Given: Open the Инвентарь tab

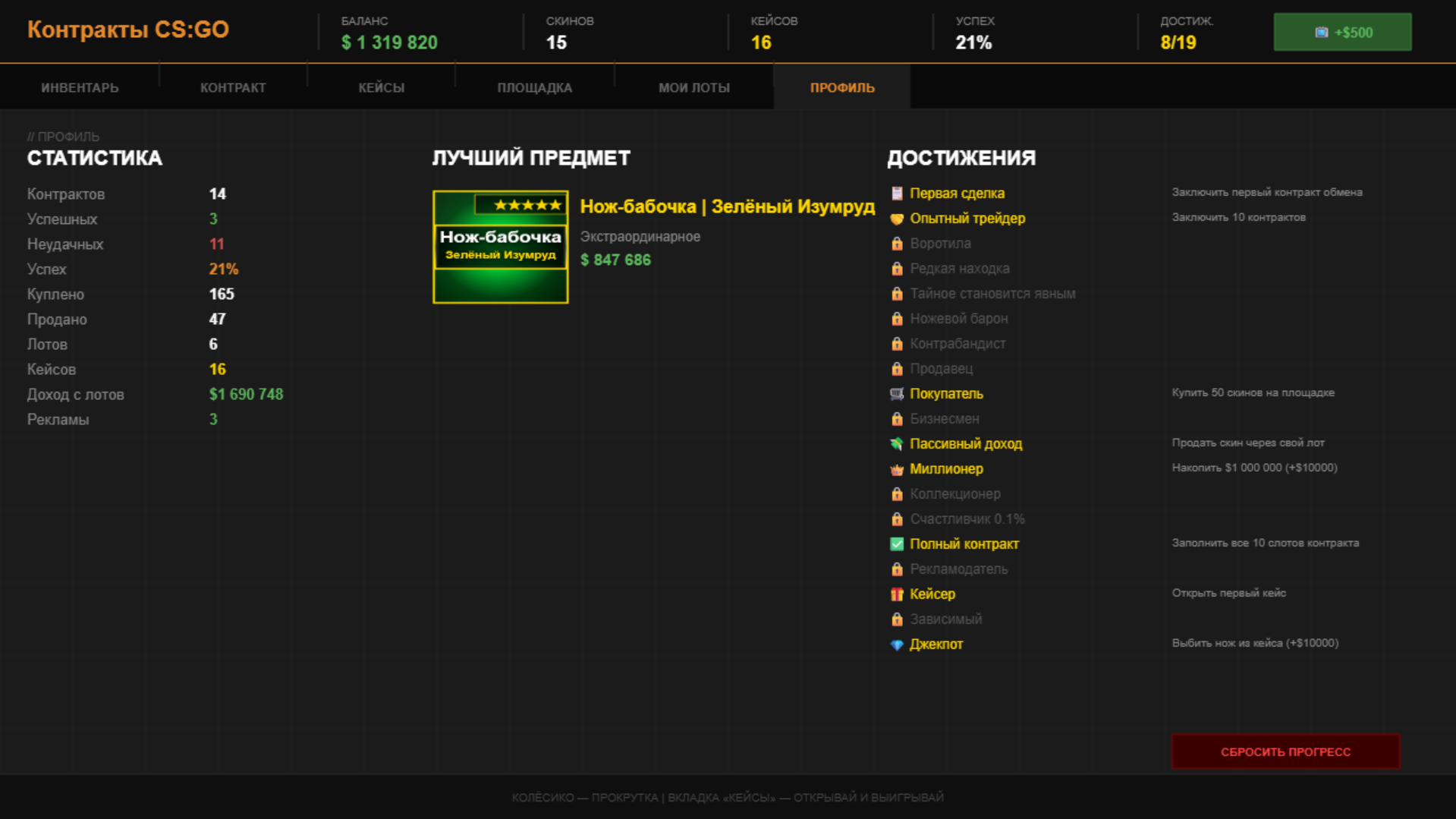Looking at the screenshot, I should (80, 87).
